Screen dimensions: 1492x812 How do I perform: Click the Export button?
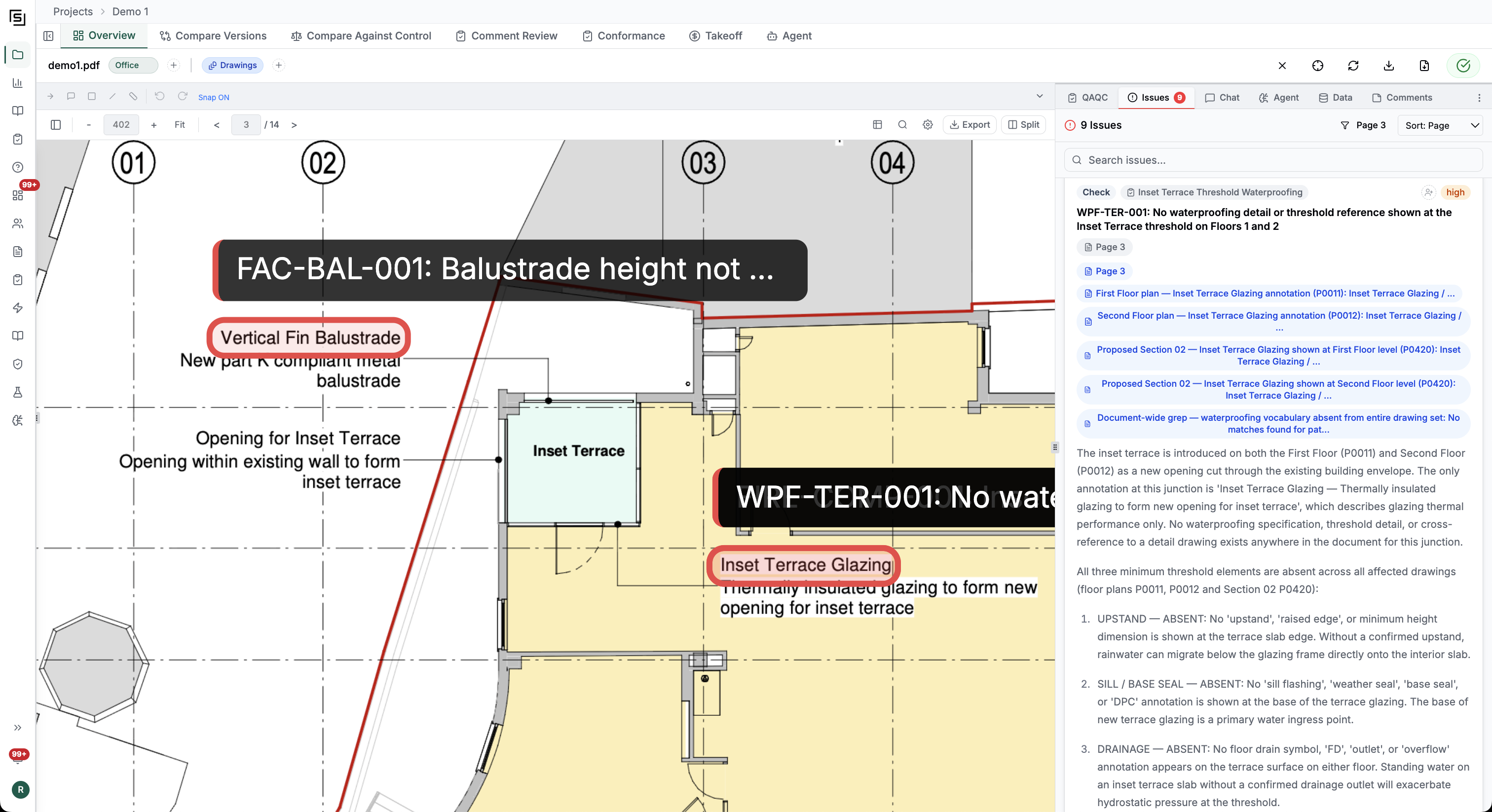coord(969,124)
